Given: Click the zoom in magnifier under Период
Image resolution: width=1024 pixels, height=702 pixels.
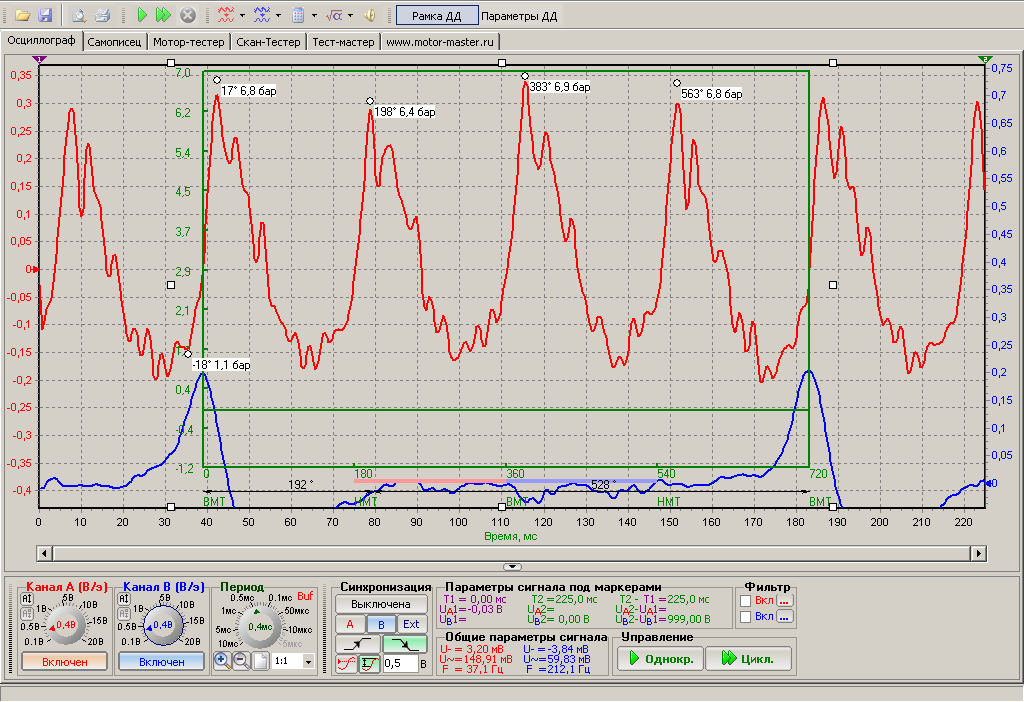Looking at the screenshot, I should (x=222, y=661).
